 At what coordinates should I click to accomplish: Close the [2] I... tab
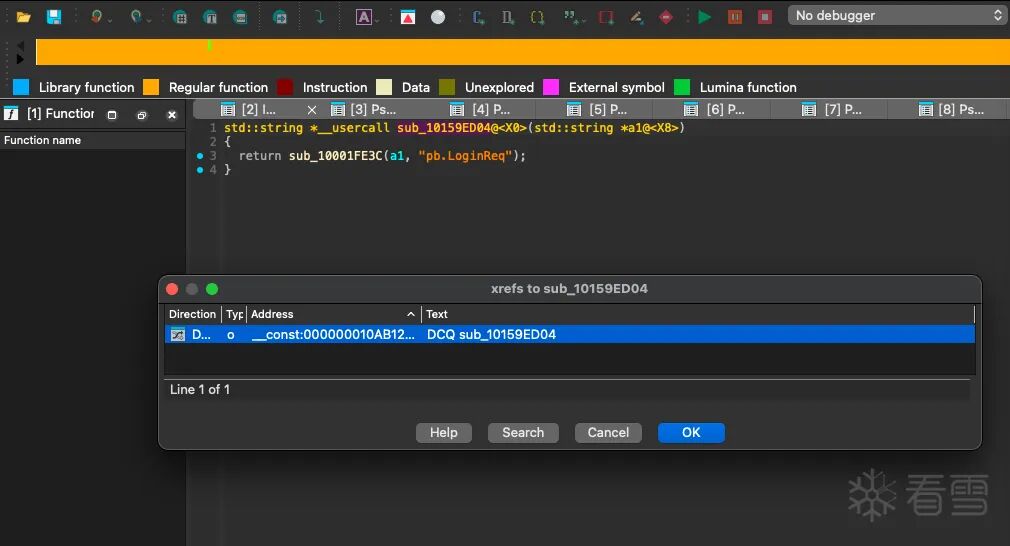click(x=312, y=109)
